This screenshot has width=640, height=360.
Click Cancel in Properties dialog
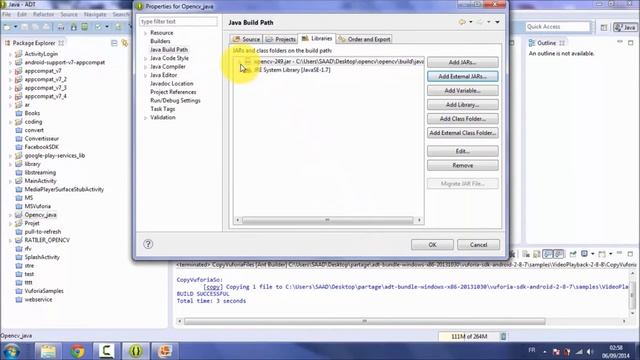click(478, 245)
